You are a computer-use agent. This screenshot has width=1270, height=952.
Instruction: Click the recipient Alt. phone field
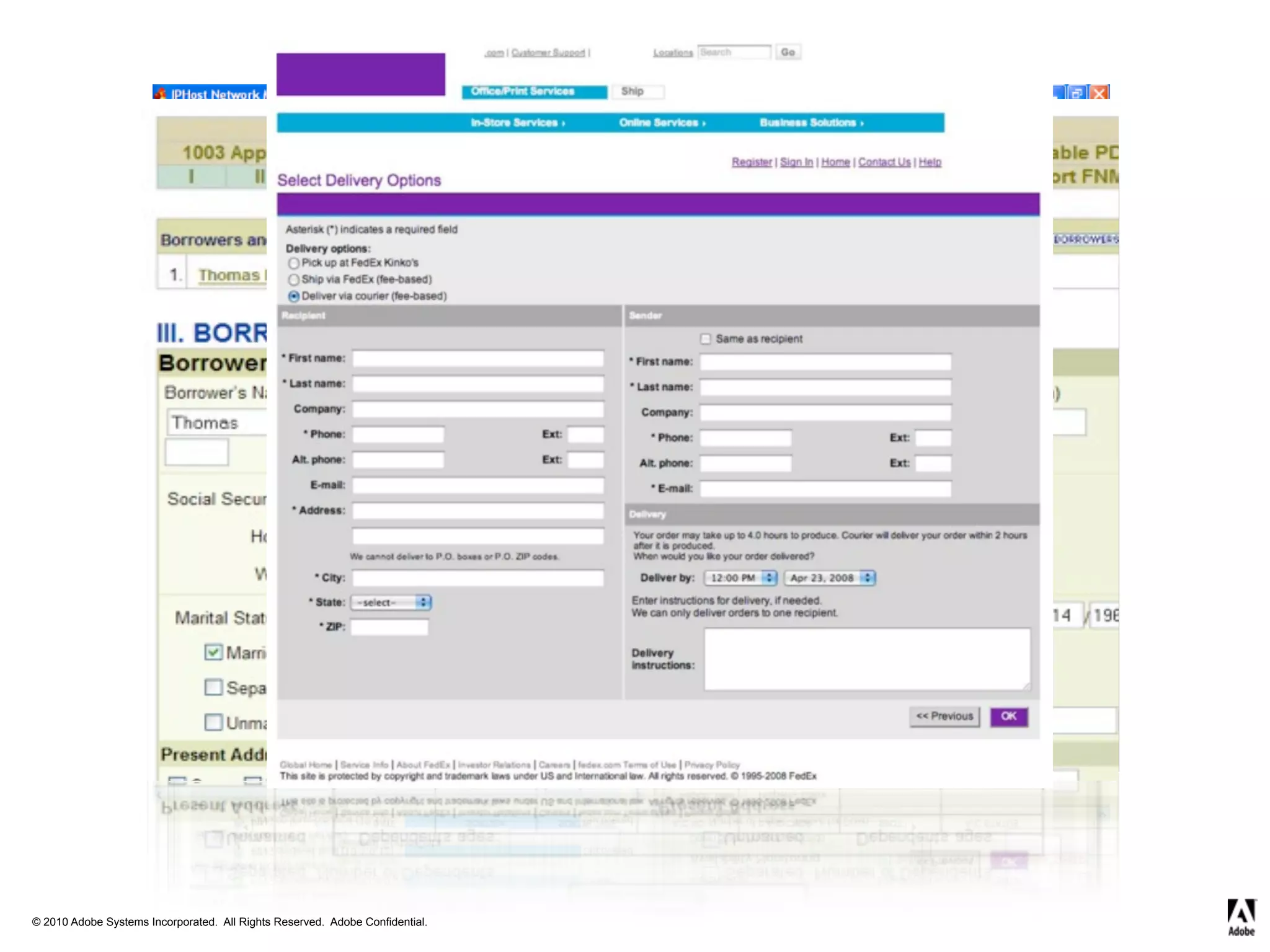coord(398,461)
